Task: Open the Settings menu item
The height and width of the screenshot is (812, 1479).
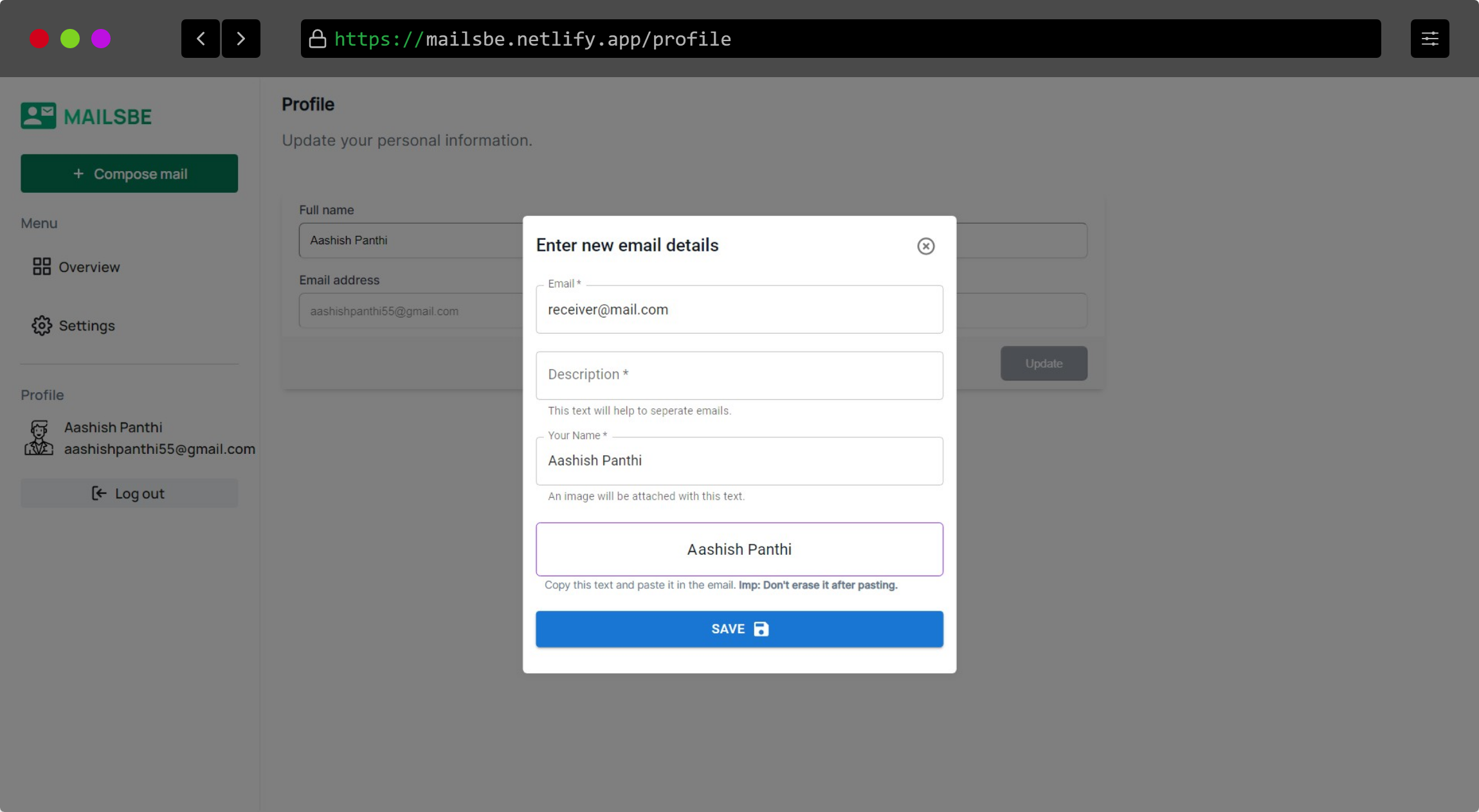Action: click(x=87, y=325)
